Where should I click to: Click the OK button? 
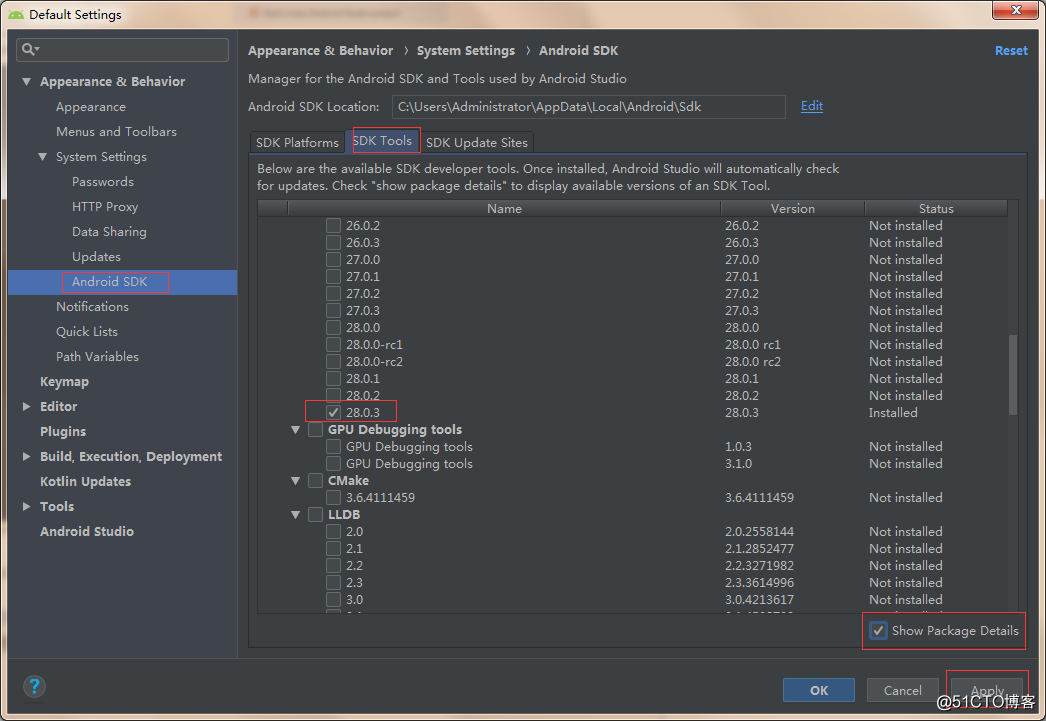pyautogui.click(x=819, y=690)
